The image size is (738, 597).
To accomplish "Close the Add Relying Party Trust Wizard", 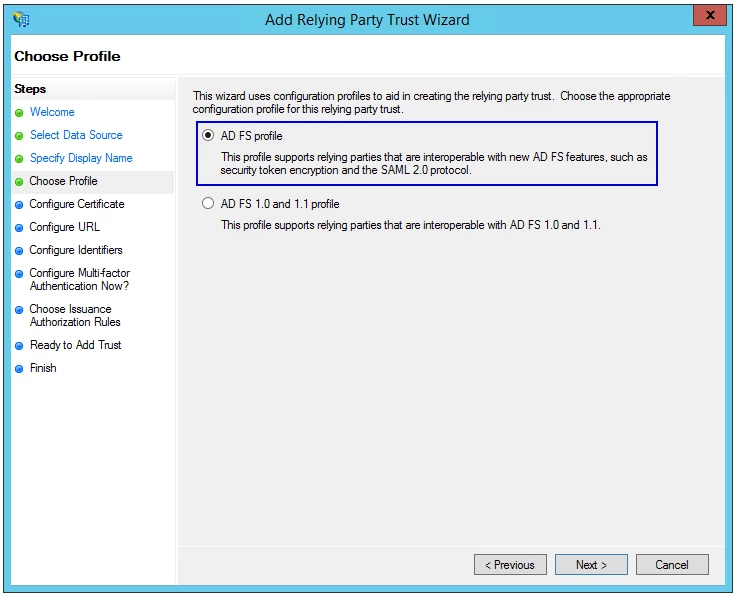I will coord(710,16).
